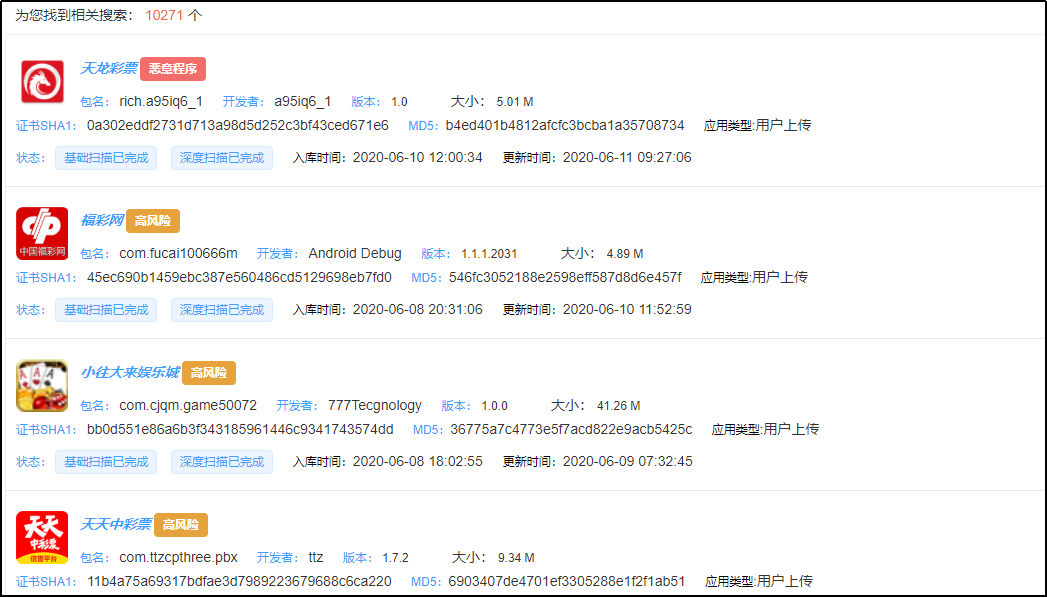
Task: Click SHA1 value bb0d551e86a6b3f343185961446c9341743574dd
Action: coord(240,429)
